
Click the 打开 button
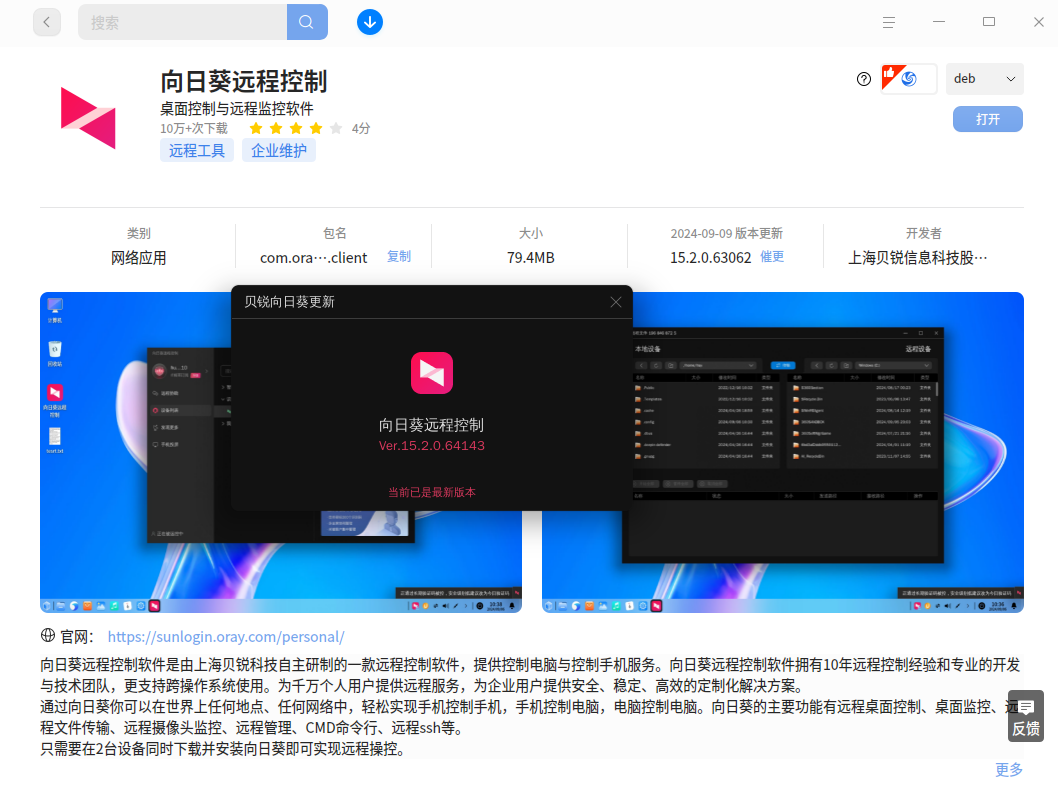[988, 119]
